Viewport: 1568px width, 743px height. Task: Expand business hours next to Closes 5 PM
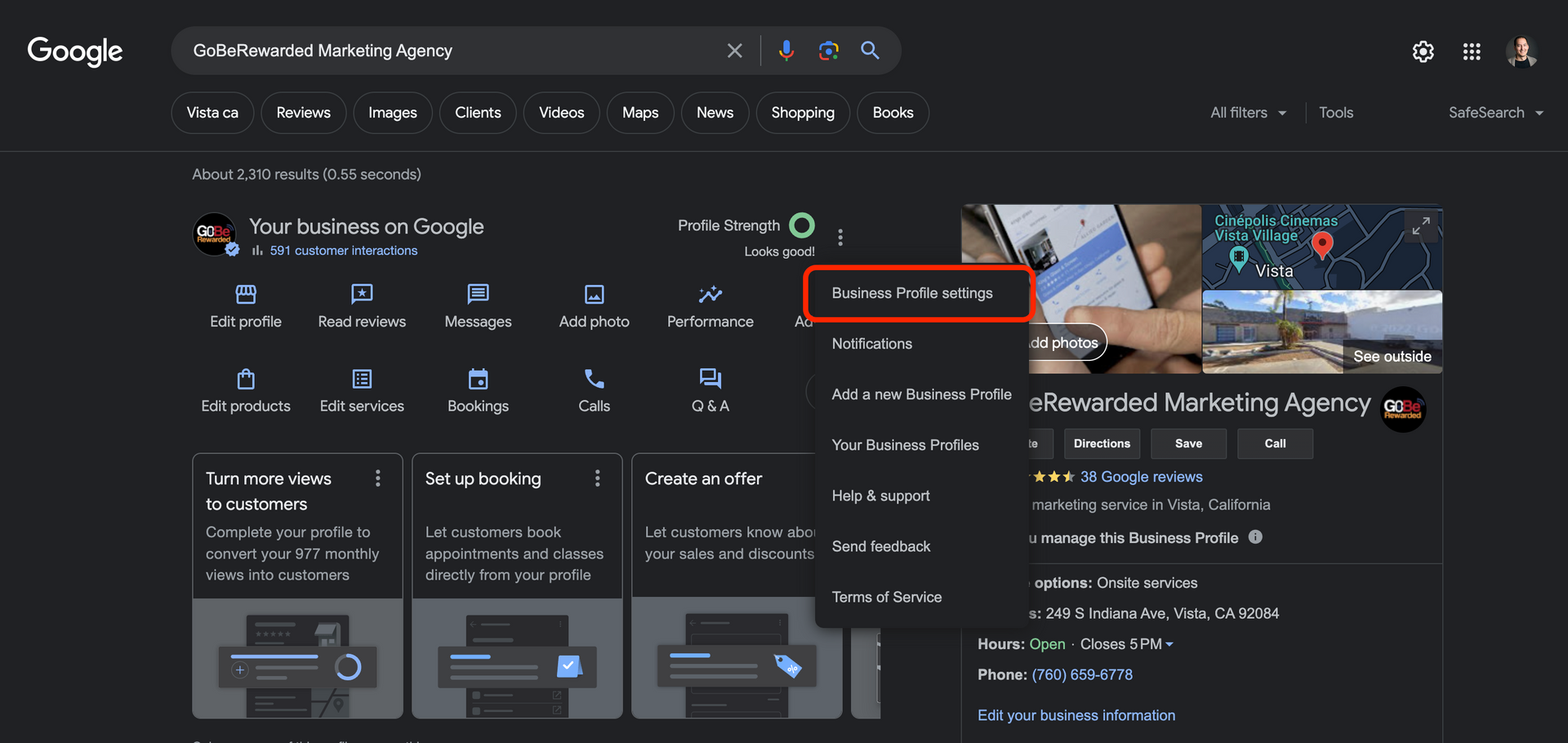1169,644
